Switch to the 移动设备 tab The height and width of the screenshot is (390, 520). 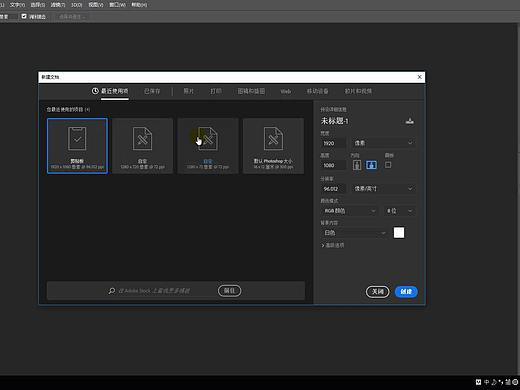point(317,91)
